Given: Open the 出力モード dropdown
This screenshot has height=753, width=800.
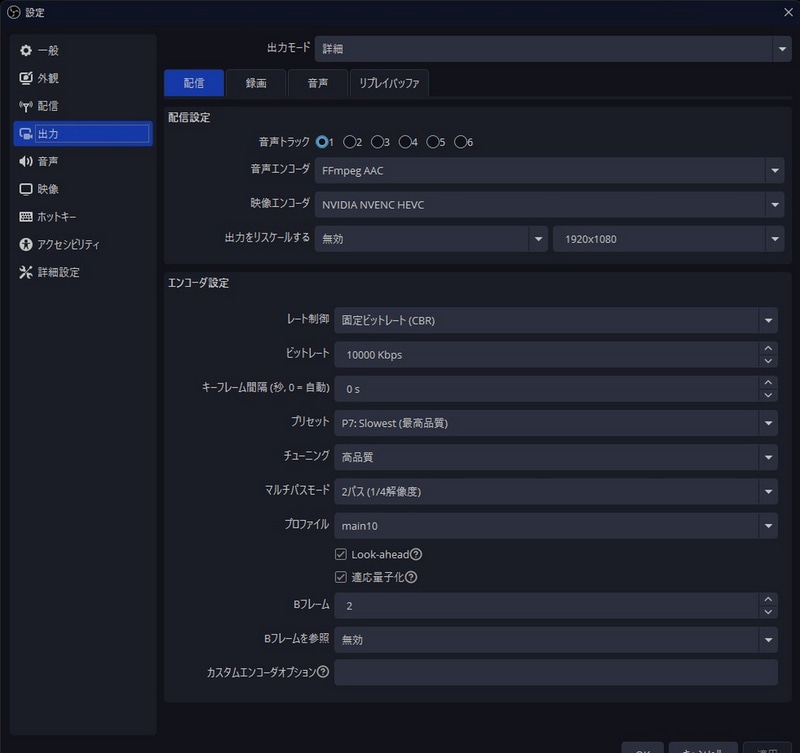Looking at the screenshot, I should (553, 49).
